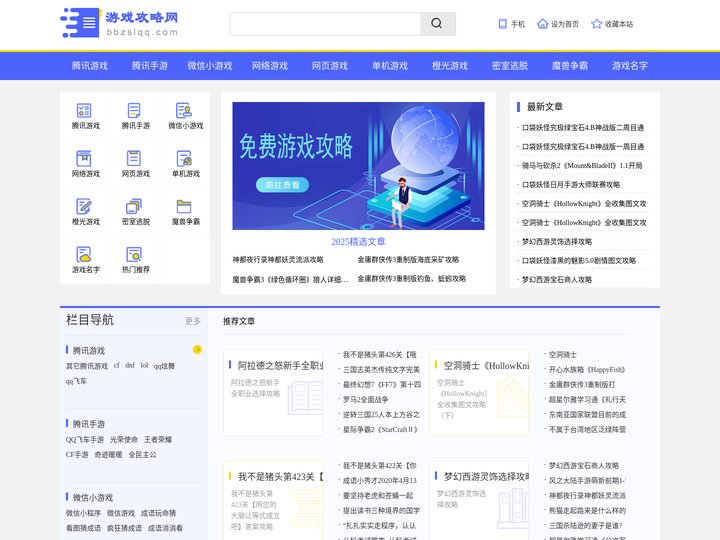Open latest article 口袋妖怪日月手游大师联赛攻略
This screenshot has width=720, height=540.
pyautogui.click(x=571, y=185)
